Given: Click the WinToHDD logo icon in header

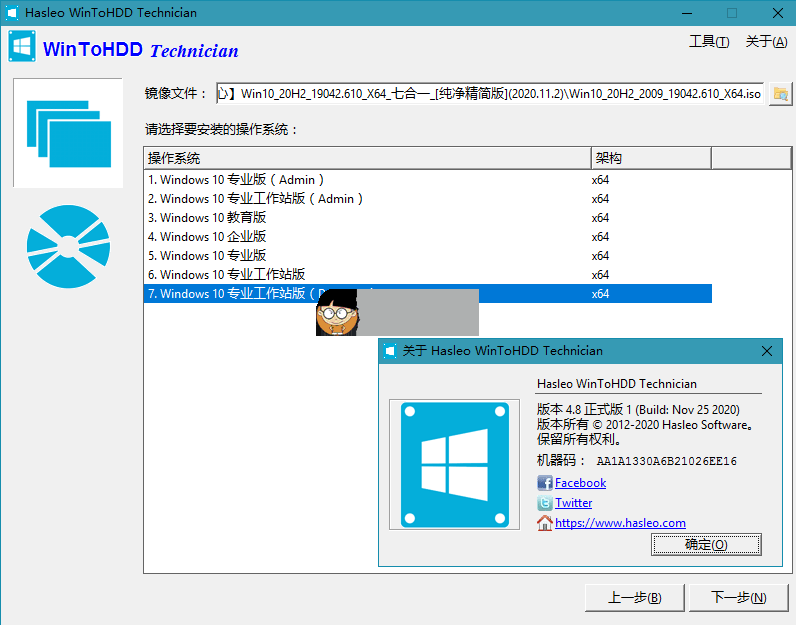Looking at the screenshot, I should (x=22, y=46).
